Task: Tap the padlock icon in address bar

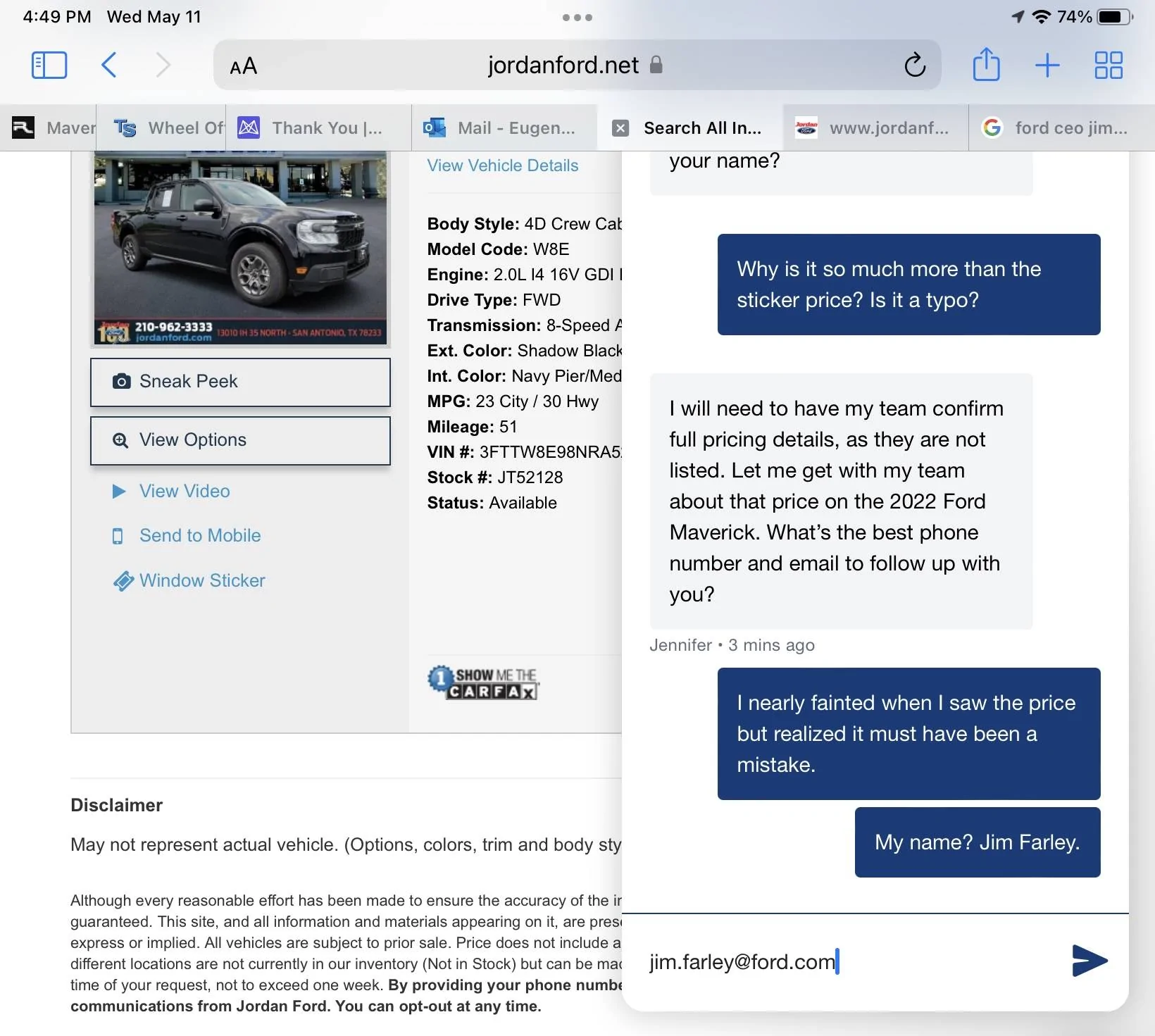Action: (656, 65)
